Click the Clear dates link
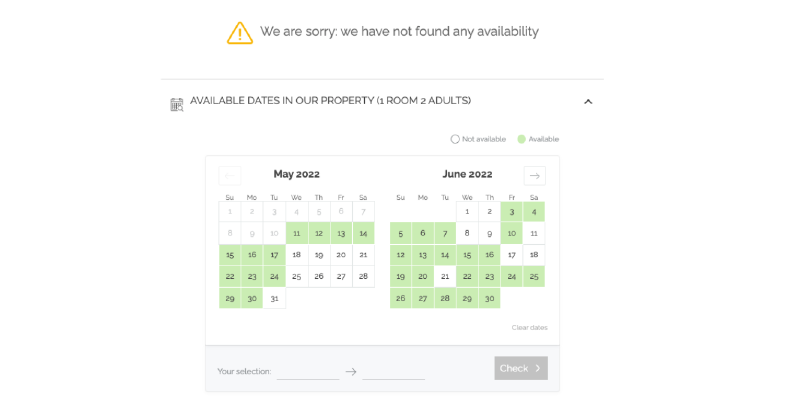This screenshot has height=411, width=800. click(530, 327)
